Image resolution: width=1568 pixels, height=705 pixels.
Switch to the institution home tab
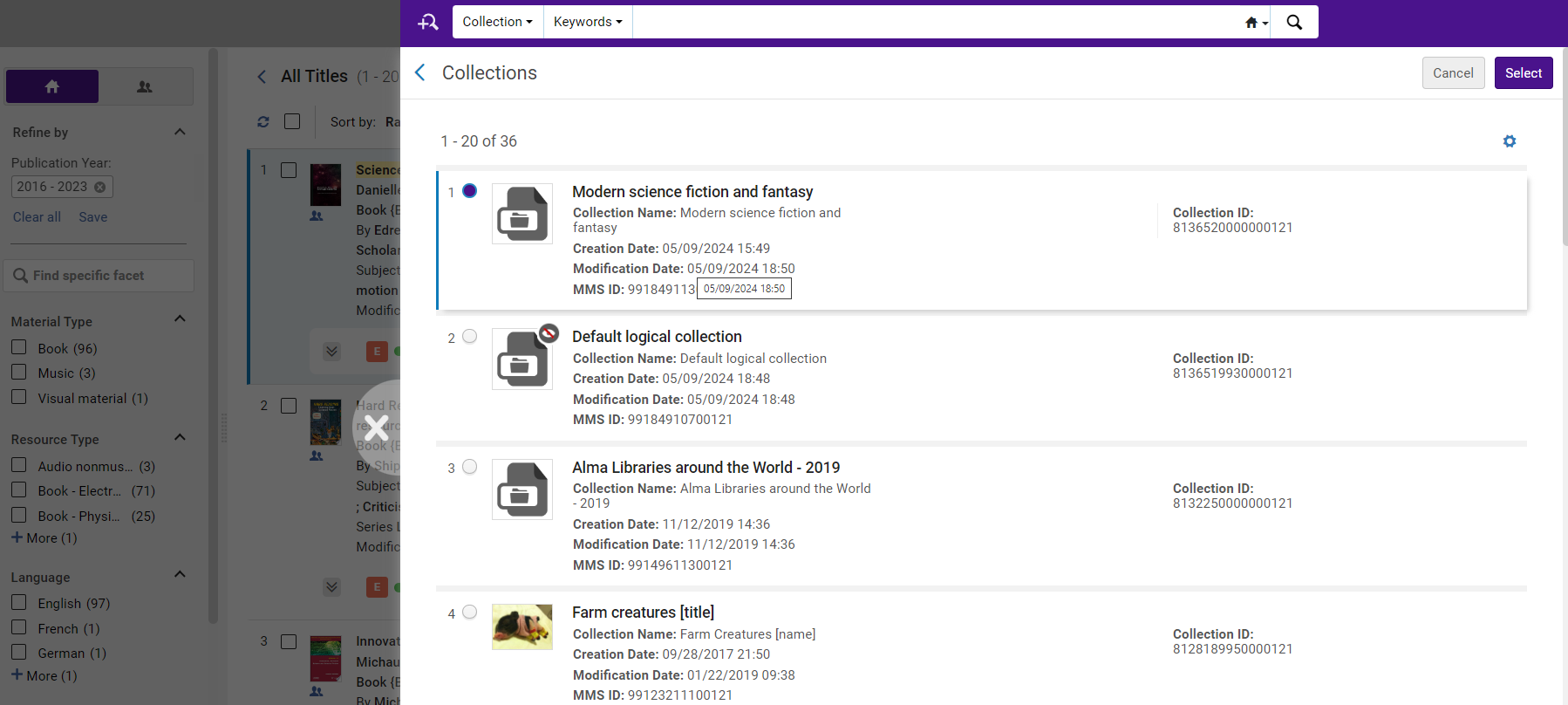pos(52,86)
